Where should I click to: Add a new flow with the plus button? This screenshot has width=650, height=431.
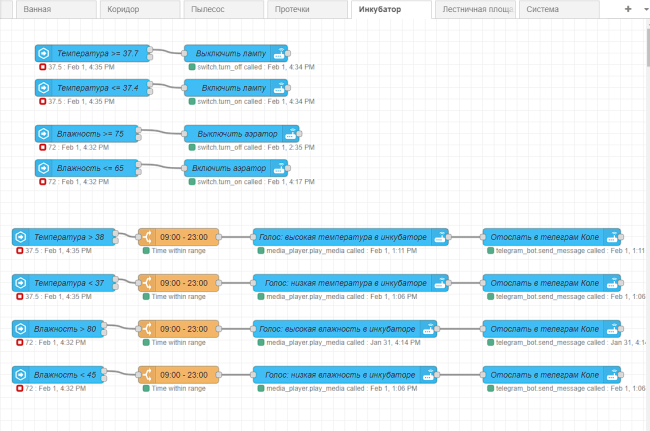(x=627, y=9)
